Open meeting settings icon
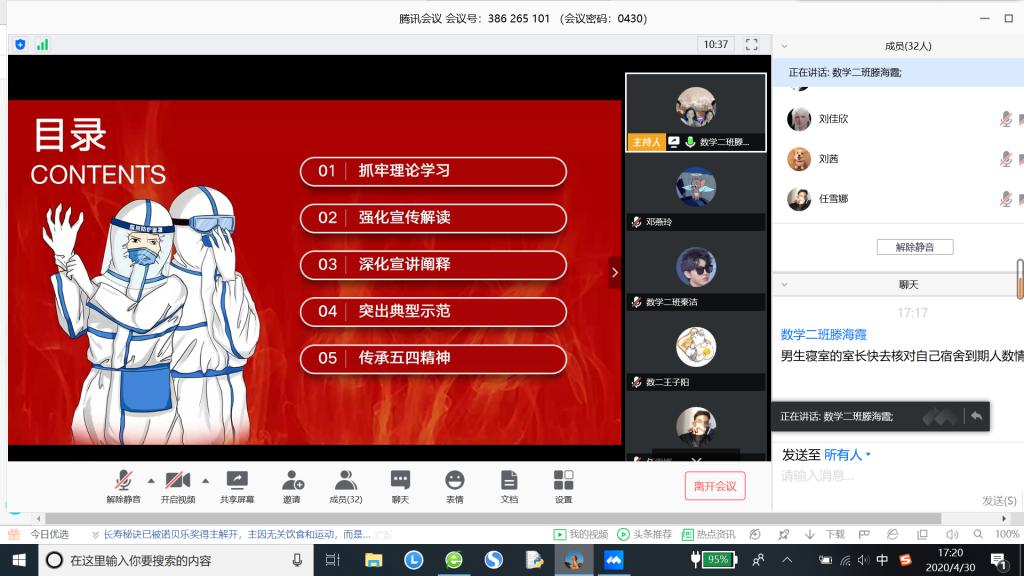The height and width of the screenshot is (576, 1024). [x=563, y=481]
